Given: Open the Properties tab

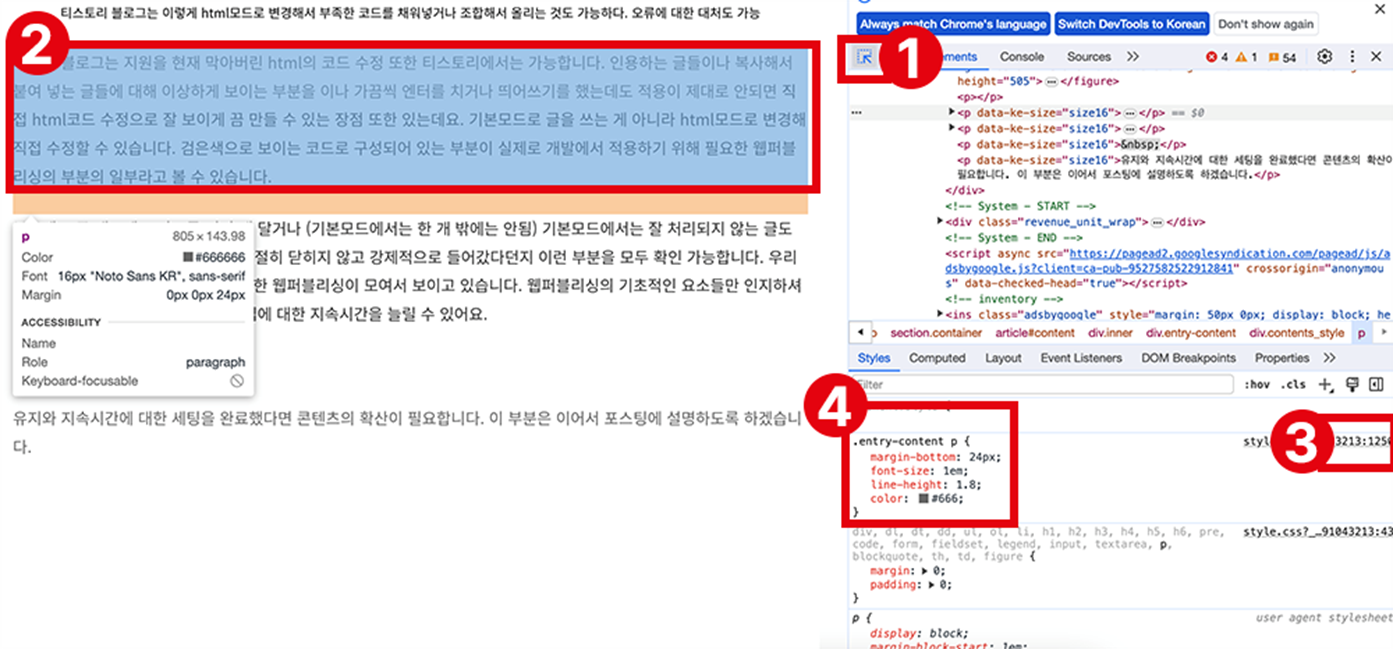Looking at the screenshot, I should 1282,358.
